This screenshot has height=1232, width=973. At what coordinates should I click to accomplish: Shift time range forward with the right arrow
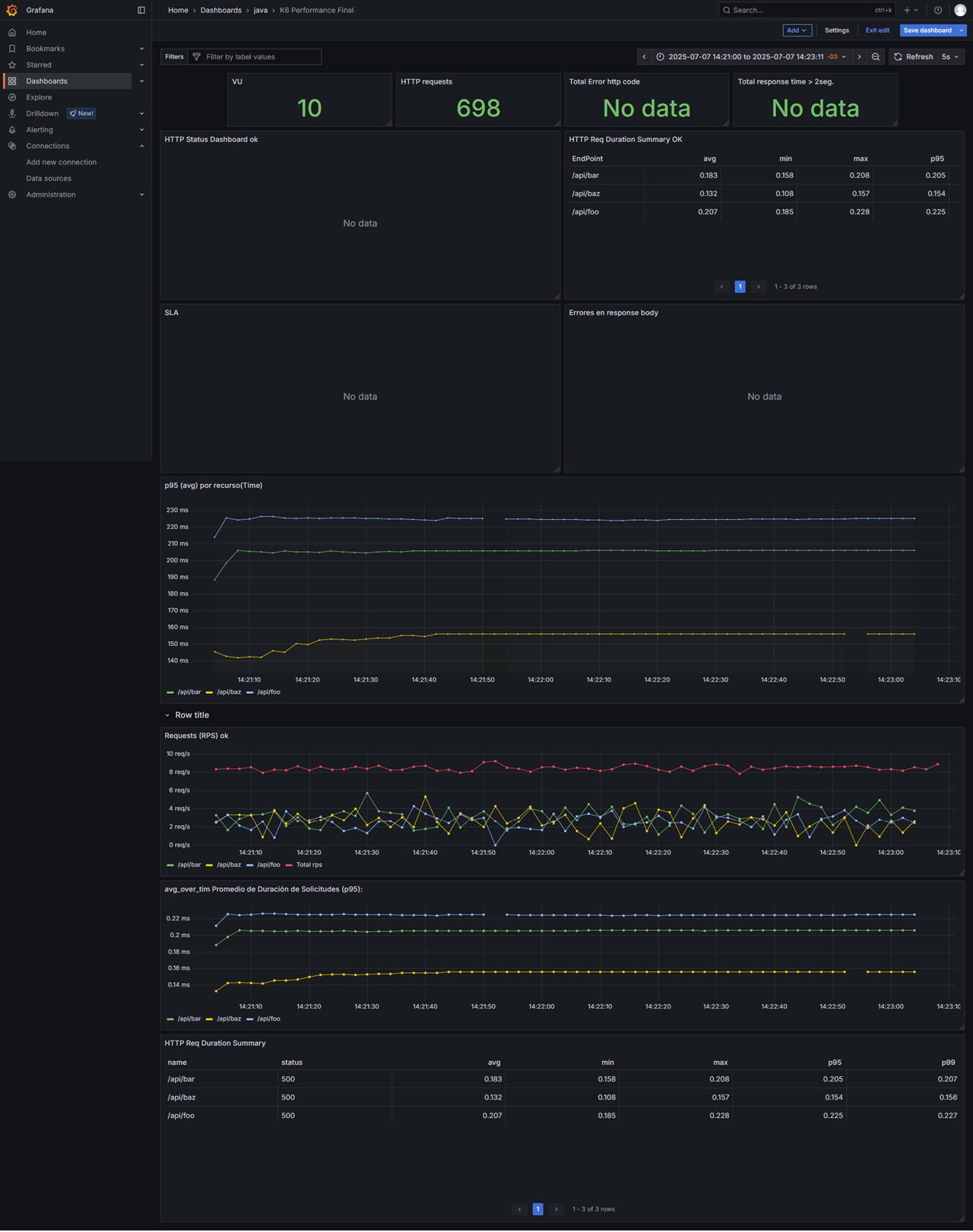[860, 57]
